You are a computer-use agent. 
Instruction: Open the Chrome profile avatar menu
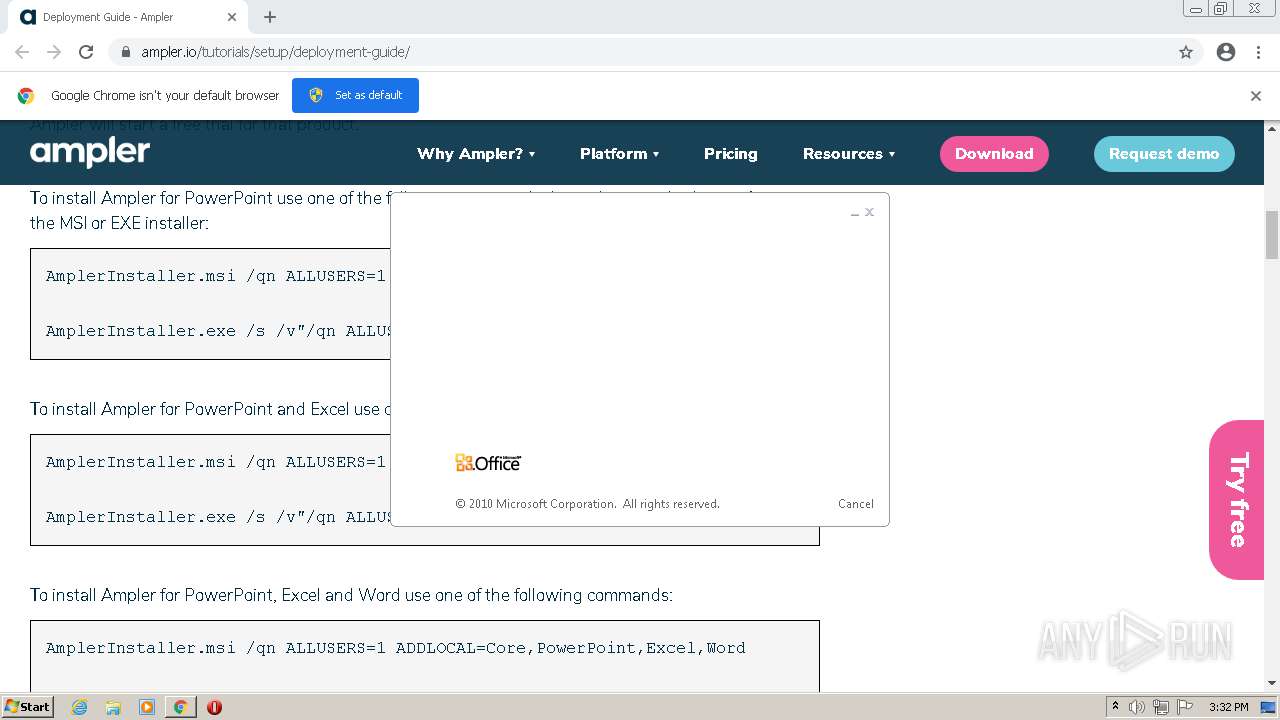pos(1226,52)
